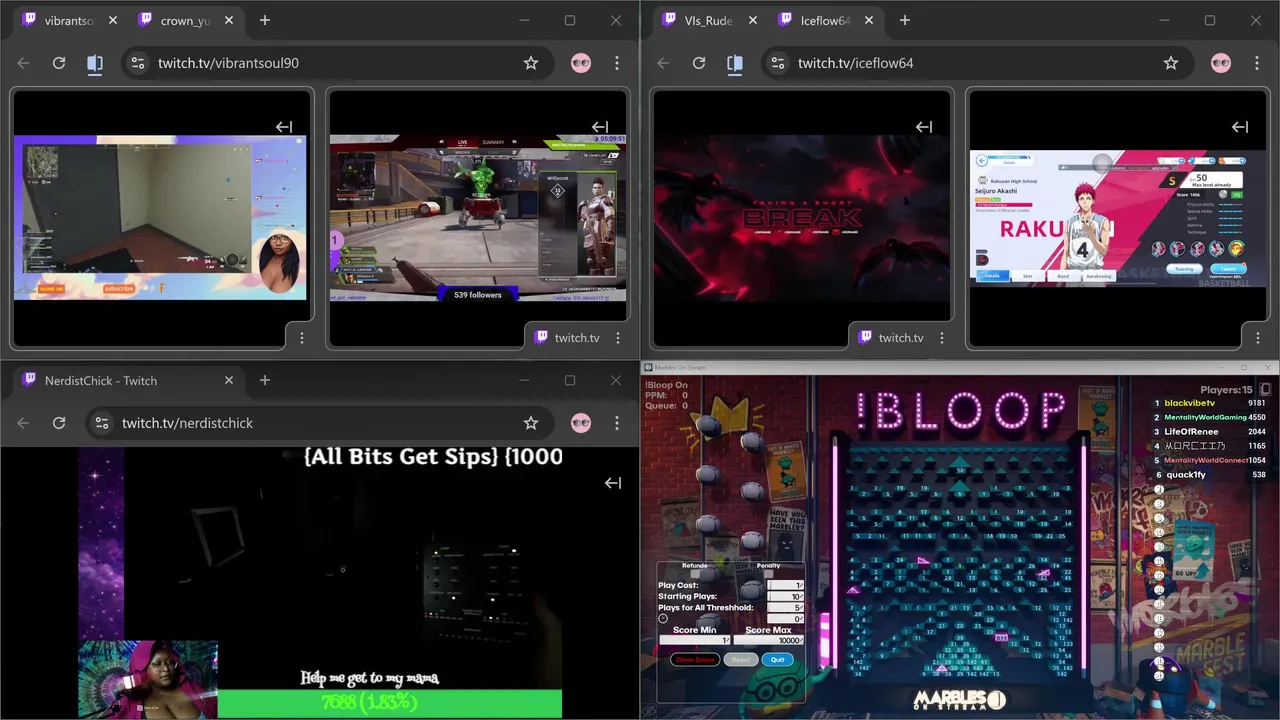Click the Training button in Rakuzan game

[x=1183, y=269]
